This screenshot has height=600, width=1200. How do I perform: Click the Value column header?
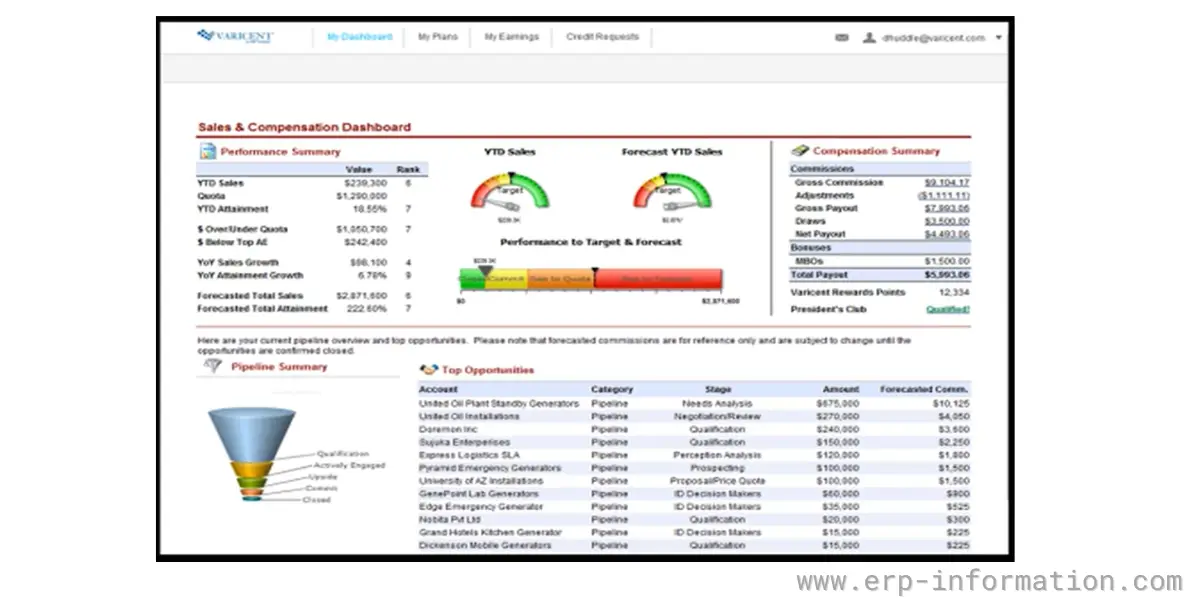(359, 169)
